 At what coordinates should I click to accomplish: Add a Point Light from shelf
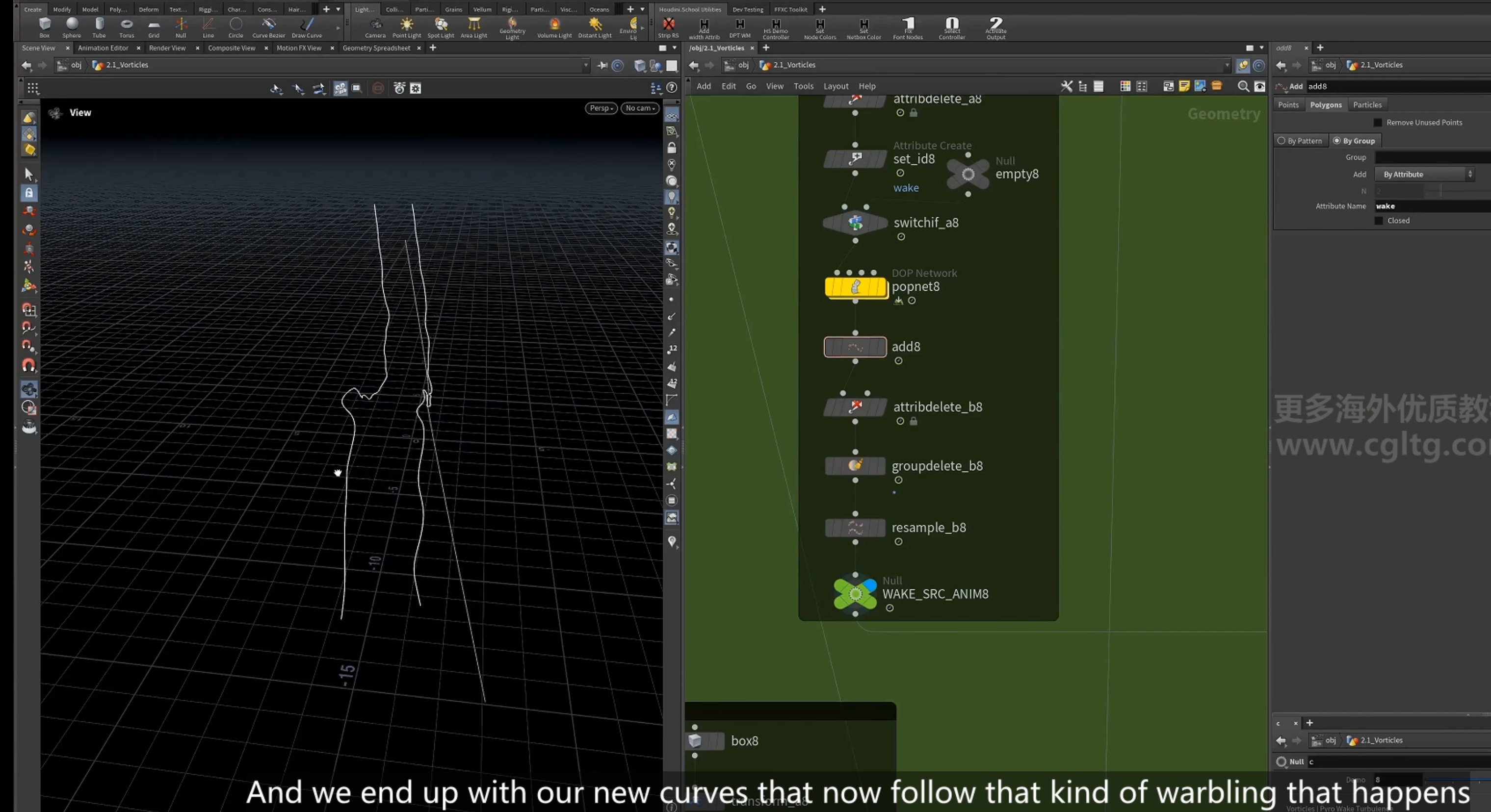(x=407, y=26)
